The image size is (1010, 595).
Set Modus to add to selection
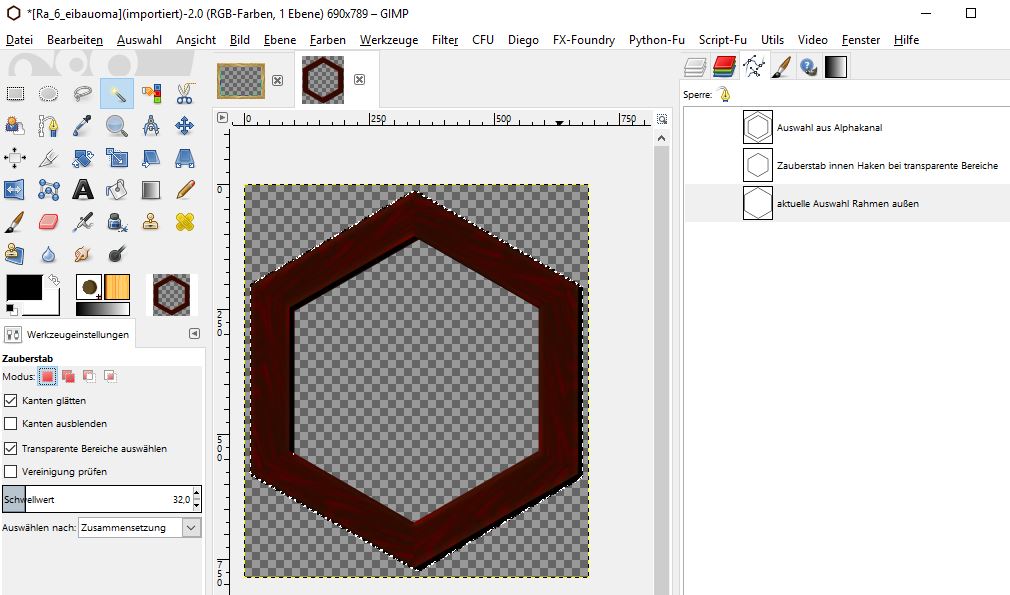coord(68,376)
